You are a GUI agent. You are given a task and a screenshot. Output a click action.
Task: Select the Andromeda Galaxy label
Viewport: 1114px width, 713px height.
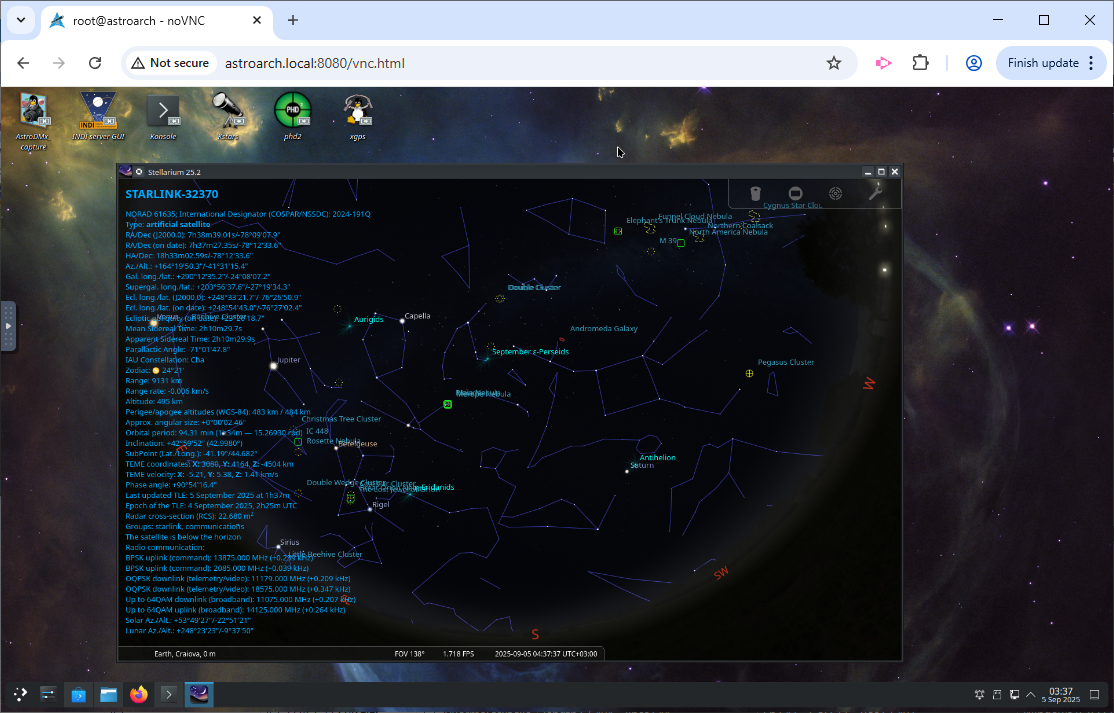pyautogui.click(x=604, y=329)
